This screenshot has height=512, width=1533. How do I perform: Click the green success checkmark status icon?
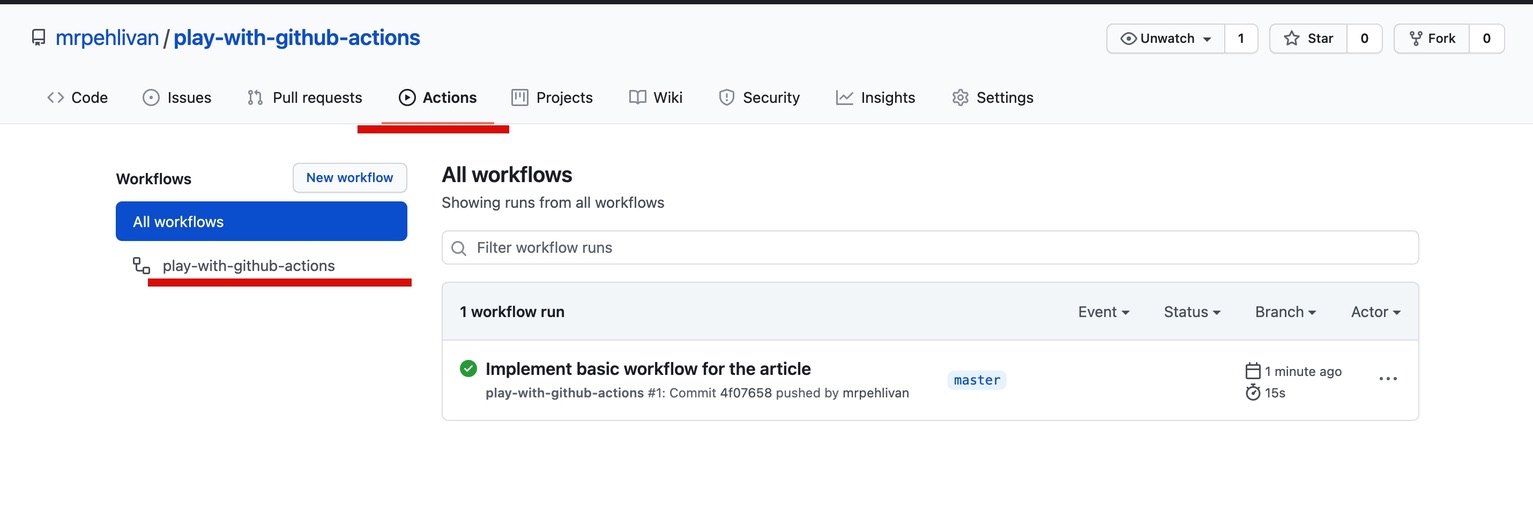click(x=468, y=368)
